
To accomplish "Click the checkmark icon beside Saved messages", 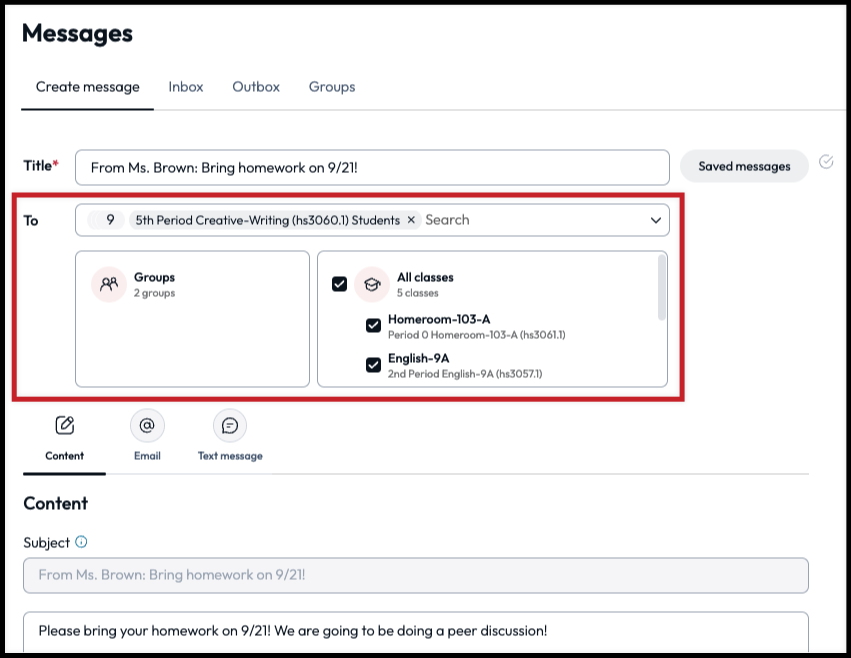I will click(825, 162).
